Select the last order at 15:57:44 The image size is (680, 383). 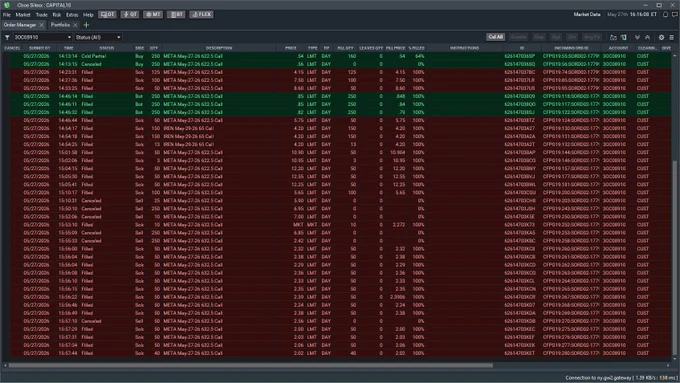340,353
